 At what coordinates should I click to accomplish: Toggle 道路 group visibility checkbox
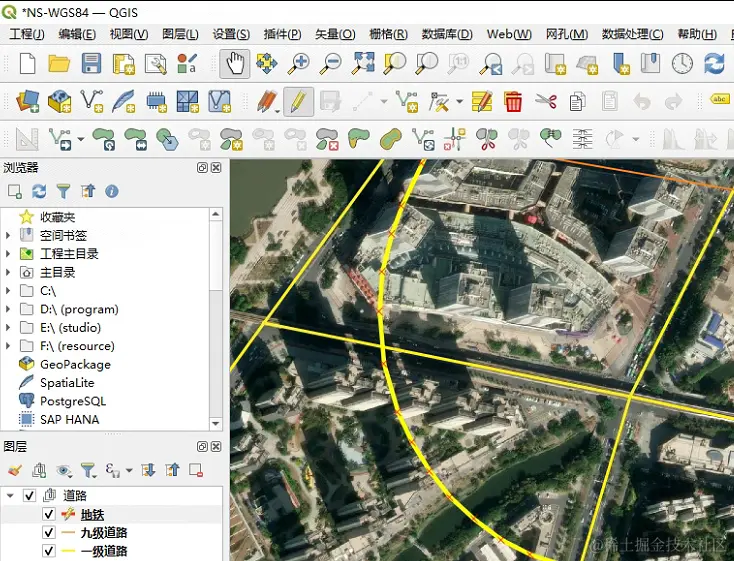(29, 495)
